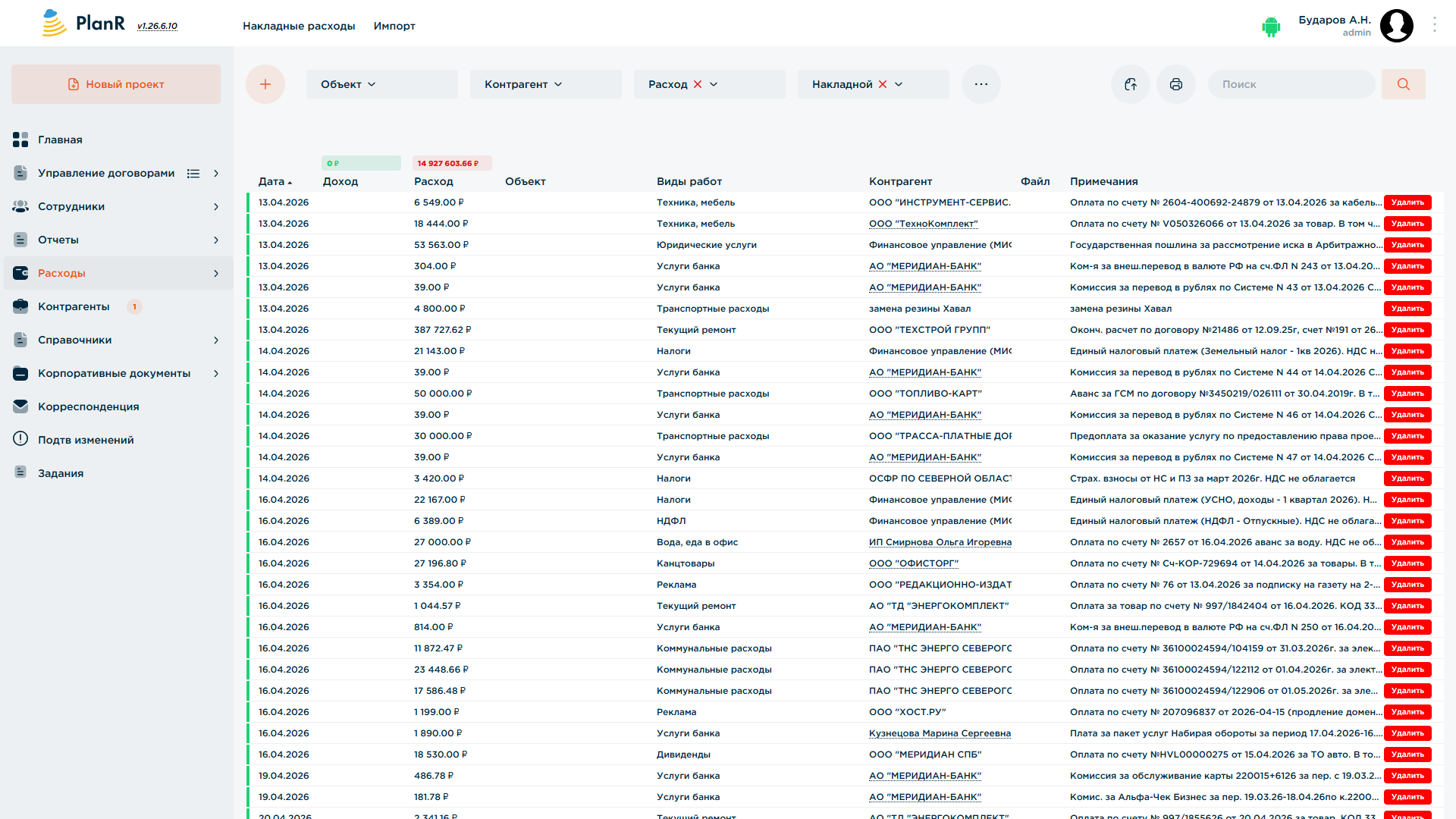Screen dimensions: 1456x819
Task: Click the export file icon button
Action: tap(1131, 84)
